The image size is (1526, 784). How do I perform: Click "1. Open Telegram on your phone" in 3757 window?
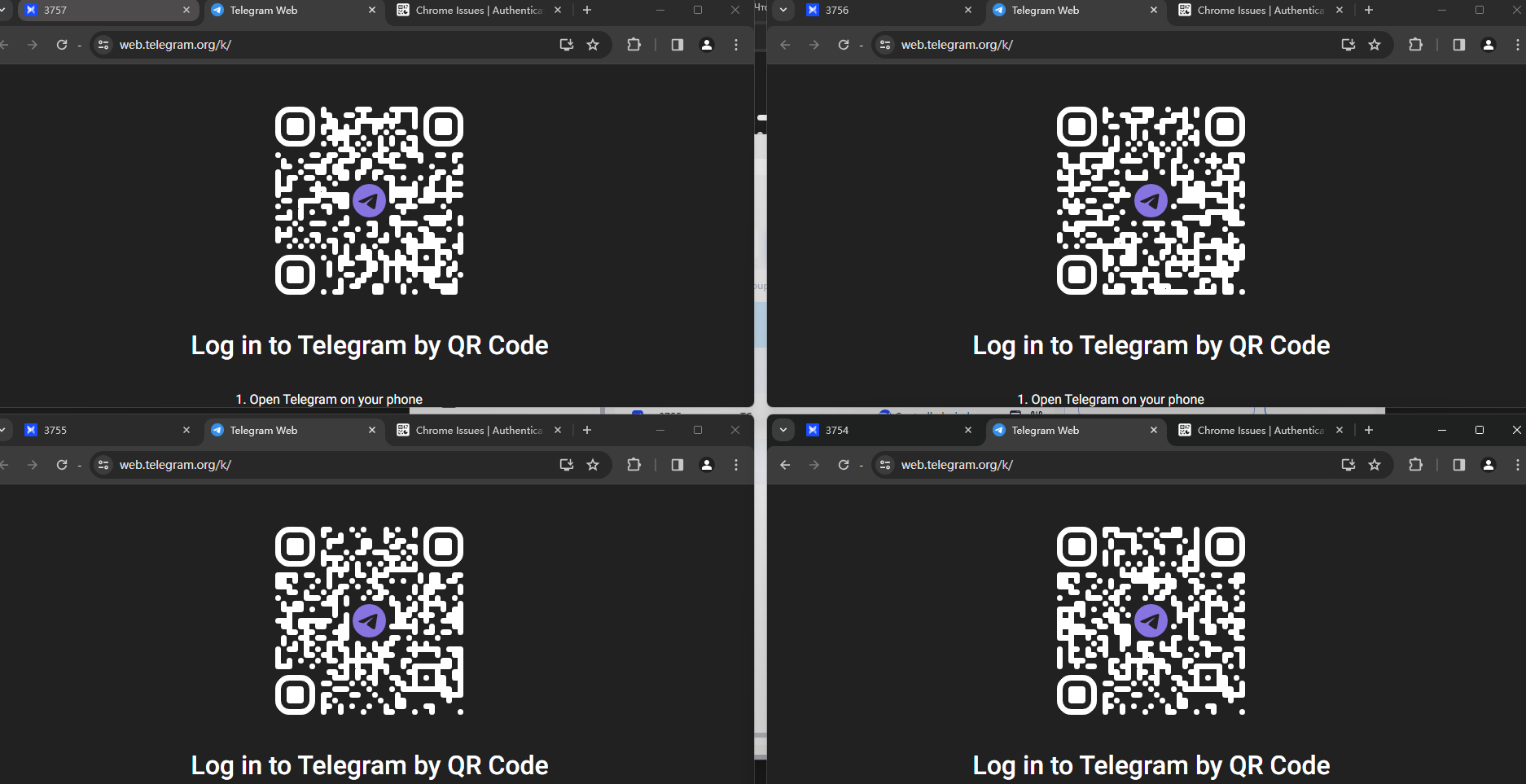click(x=329, y=399)
